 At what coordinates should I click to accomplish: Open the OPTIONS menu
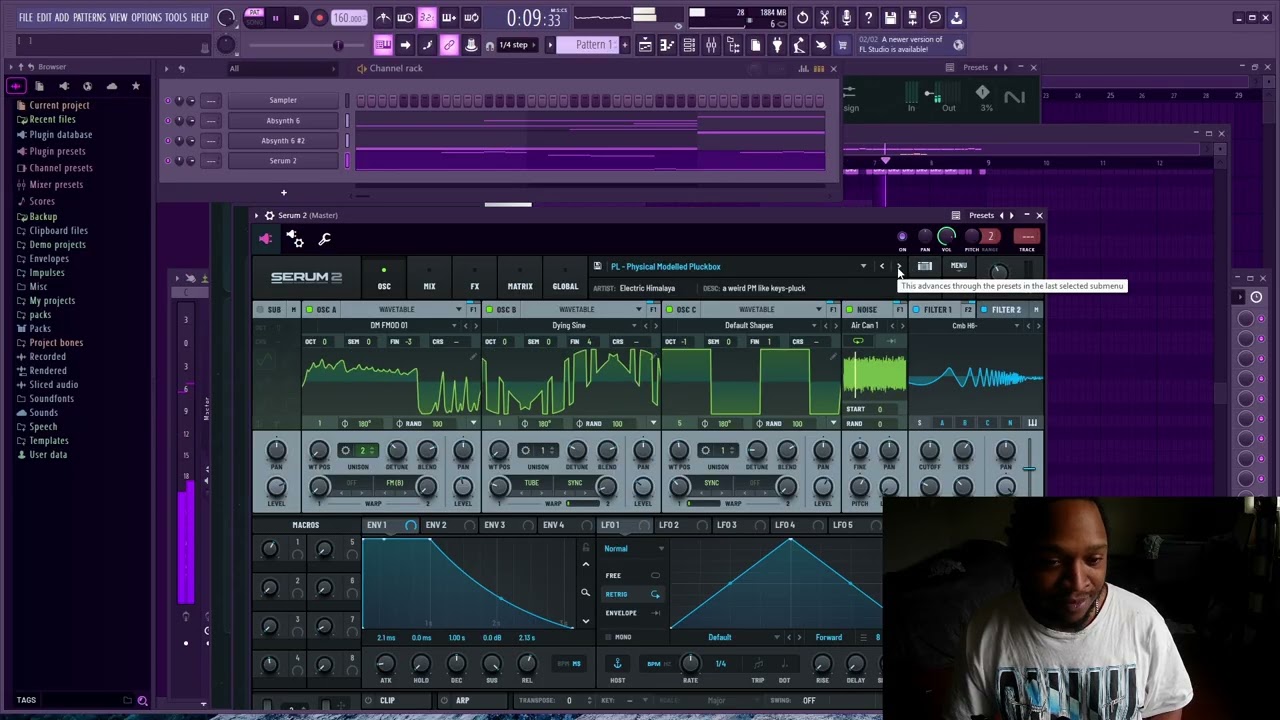146,17
